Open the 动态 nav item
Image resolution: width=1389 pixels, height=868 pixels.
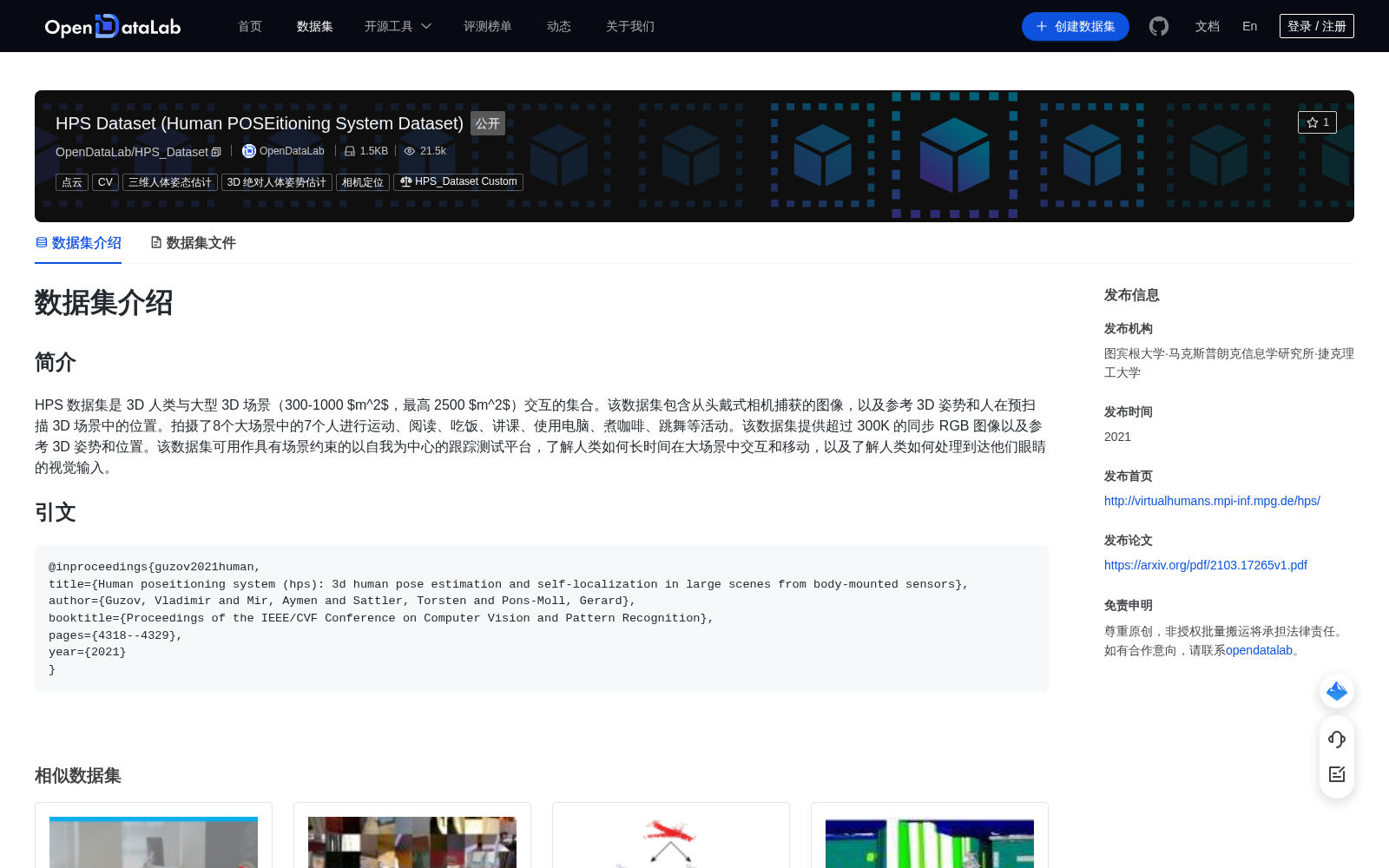(559, 26)
